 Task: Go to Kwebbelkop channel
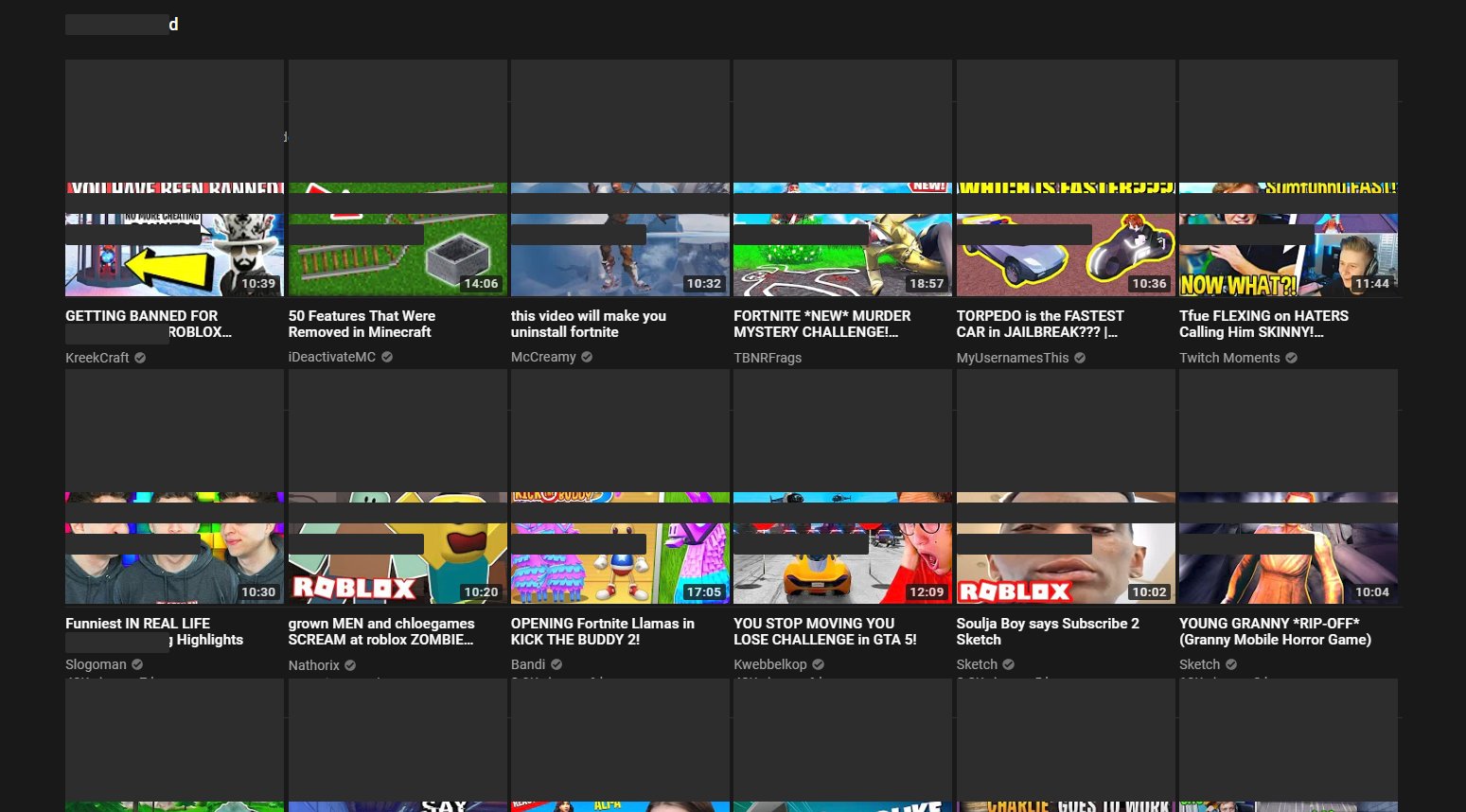click(770, 664)
